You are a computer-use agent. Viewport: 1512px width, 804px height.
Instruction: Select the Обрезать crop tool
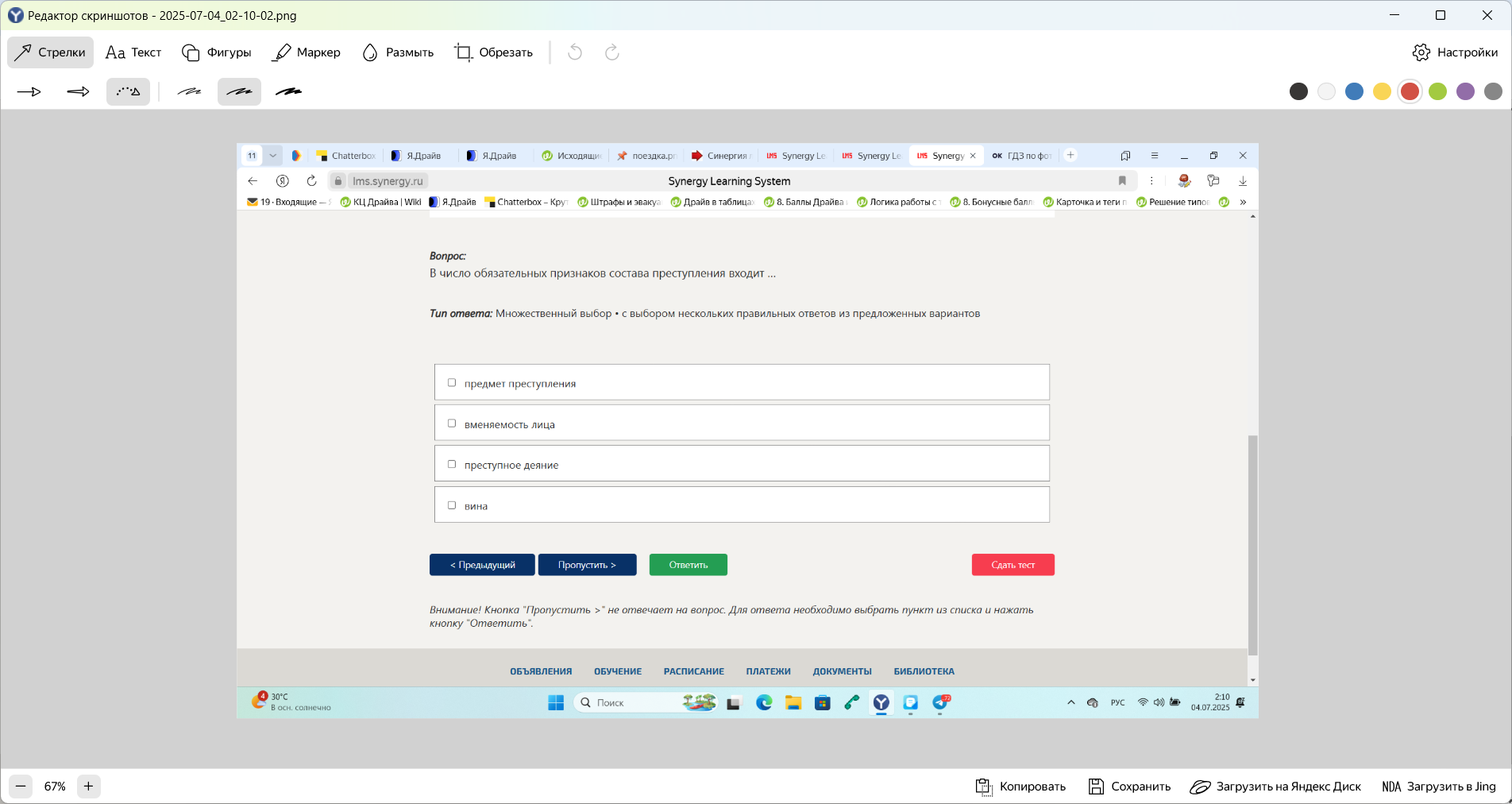(x=493, y=52)
